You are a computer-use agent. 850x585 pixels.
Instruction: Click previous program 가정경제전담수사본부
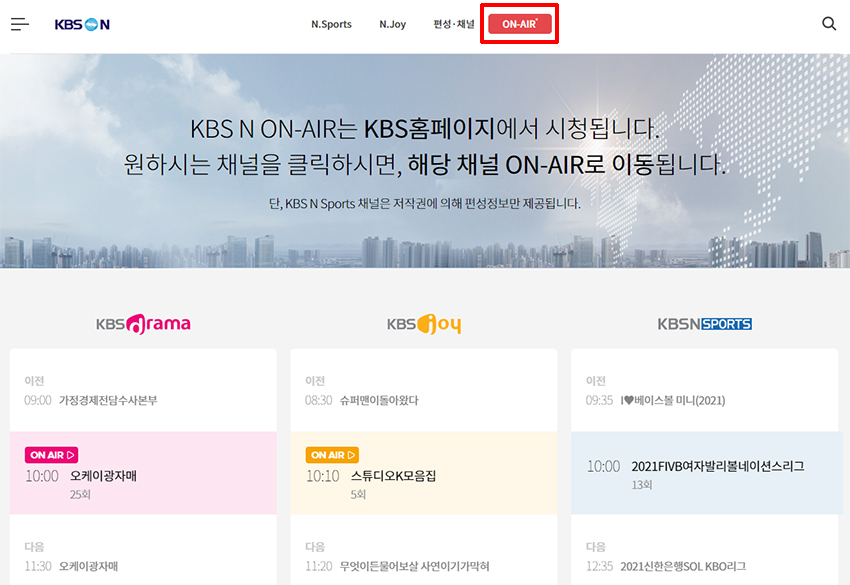point(108,401)
